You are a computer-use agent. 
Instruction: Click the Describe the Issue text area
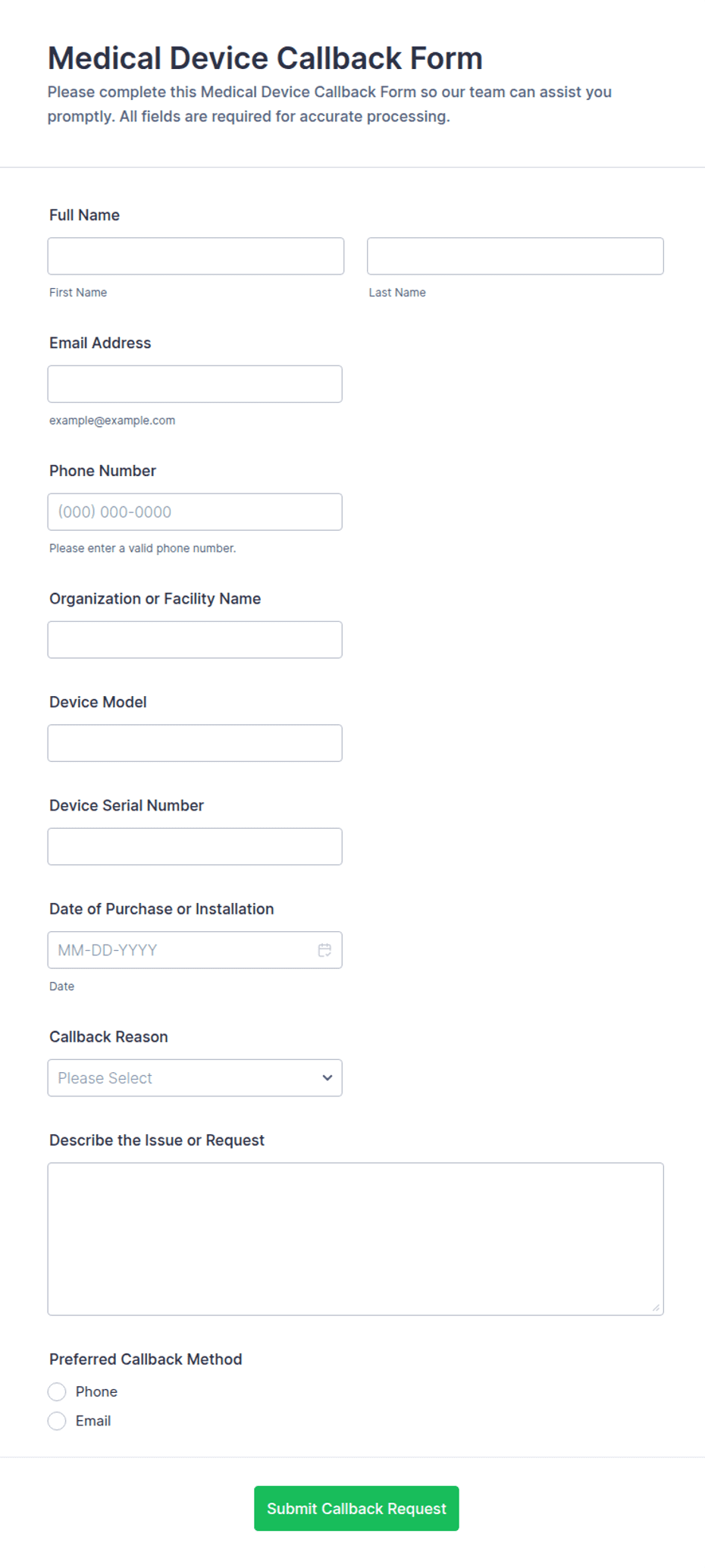(x=356, y=1239)
